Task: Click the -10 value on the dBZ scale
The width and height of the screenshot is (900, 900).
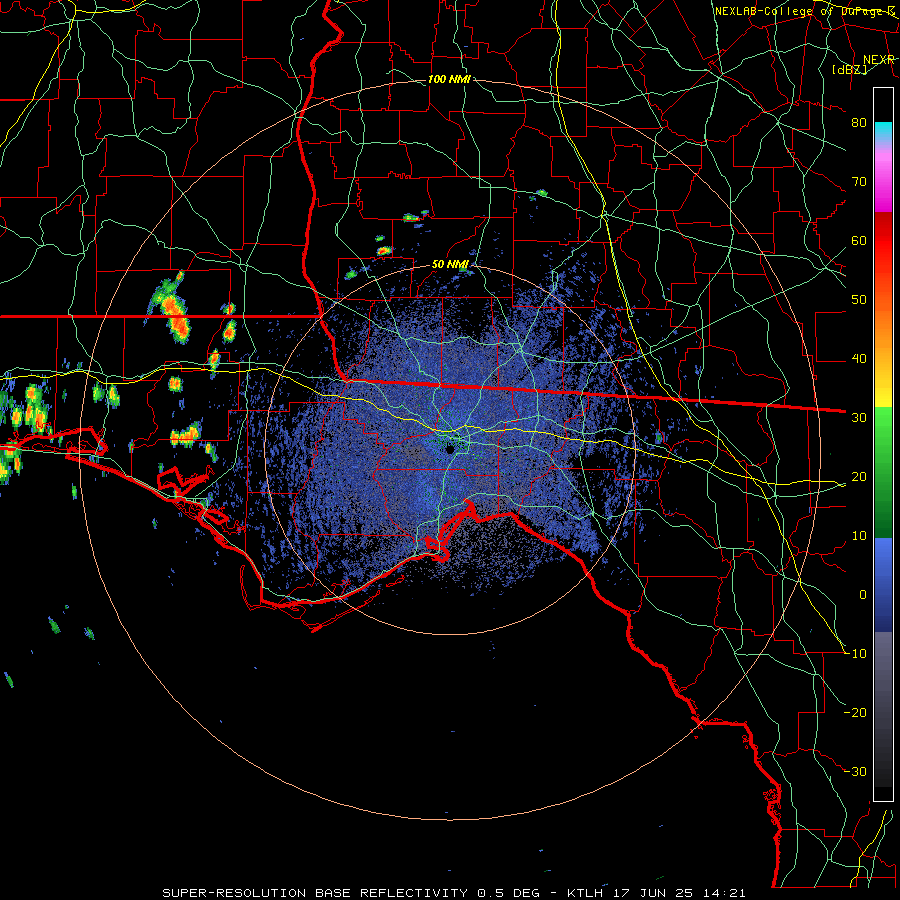Action: [856, 654]
